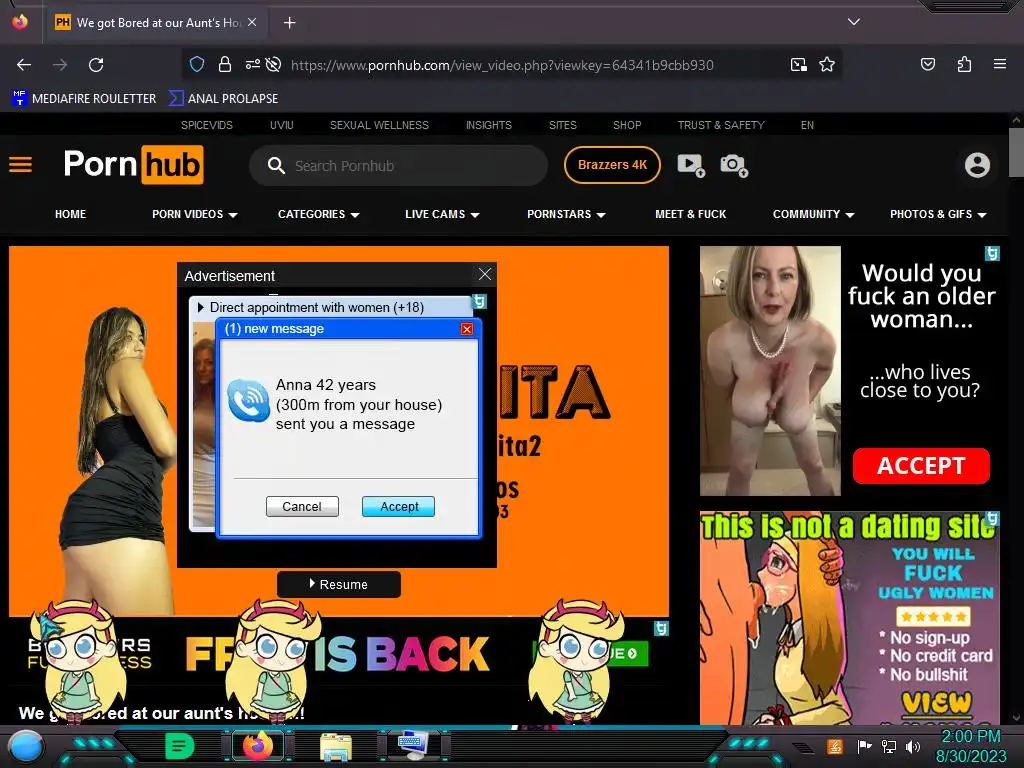
Task: Open the SHOP top link
Action: click(627, 125)
